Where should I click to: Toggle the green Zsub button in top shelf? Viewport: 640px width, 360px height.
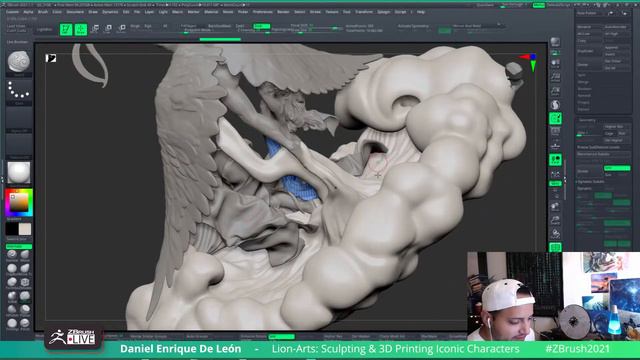[x=261, y=26]
